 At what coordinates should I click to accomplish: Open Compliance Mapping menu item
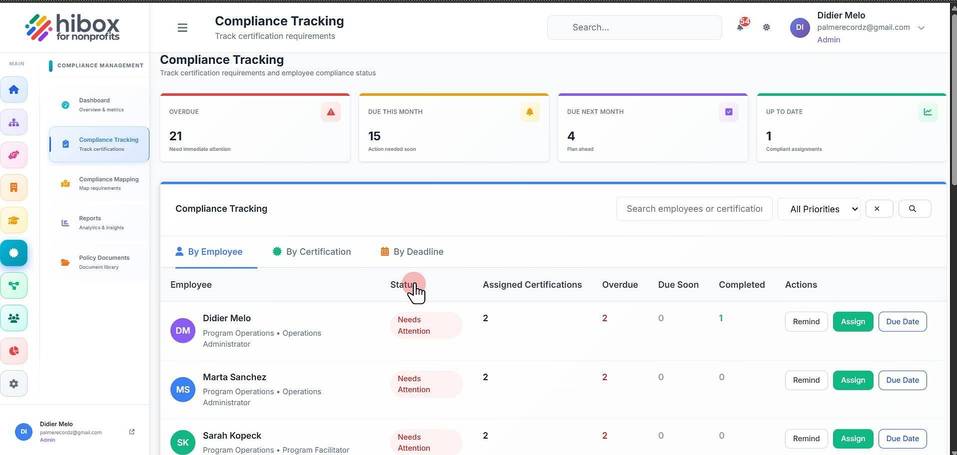click(x=99, y=184)
